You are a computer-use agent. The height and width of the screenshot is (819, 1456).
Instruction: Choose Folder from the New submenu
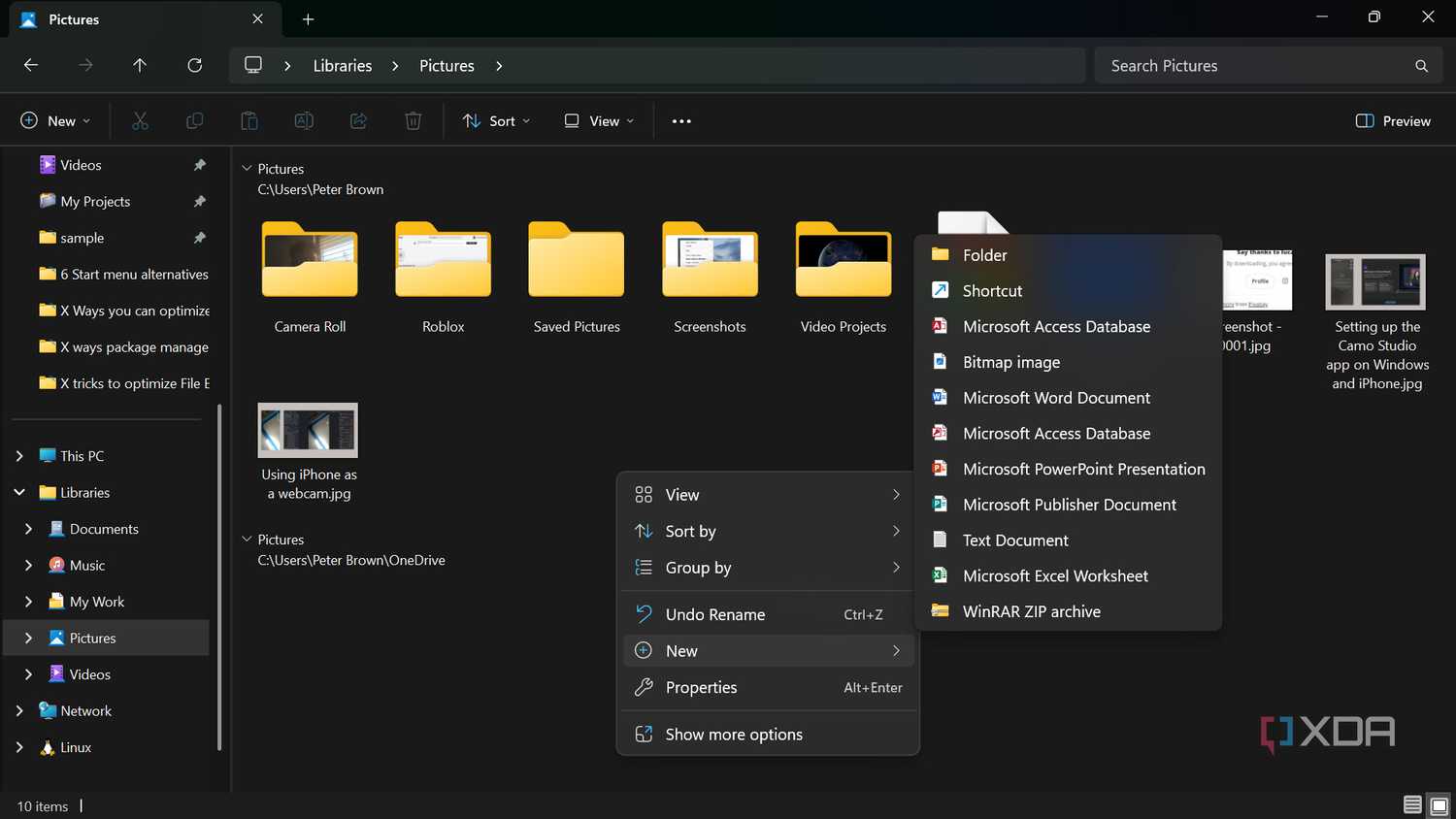pos(1068,255)
